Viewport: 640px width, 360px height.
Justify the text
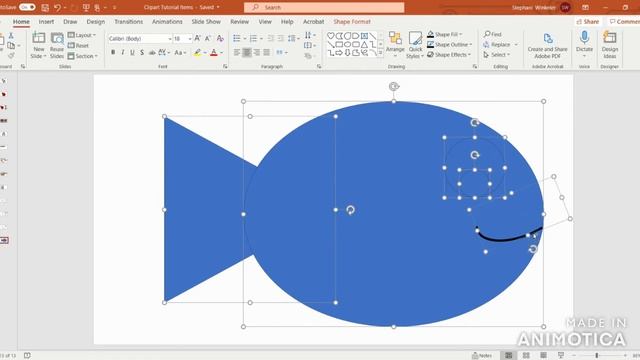click(x=267, y=52)
